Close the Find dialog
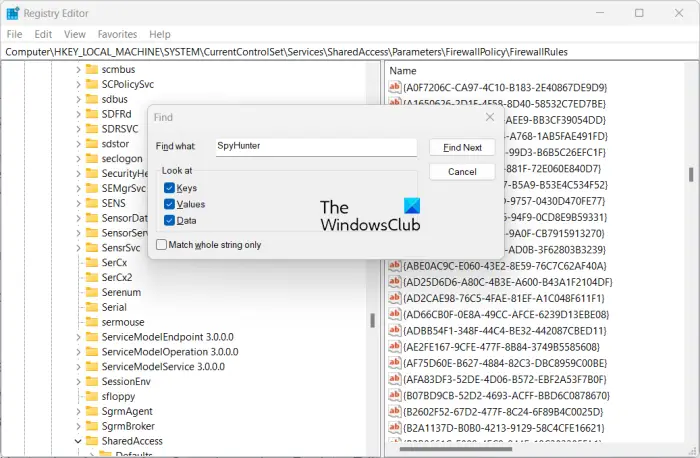 tap(490, 117)
